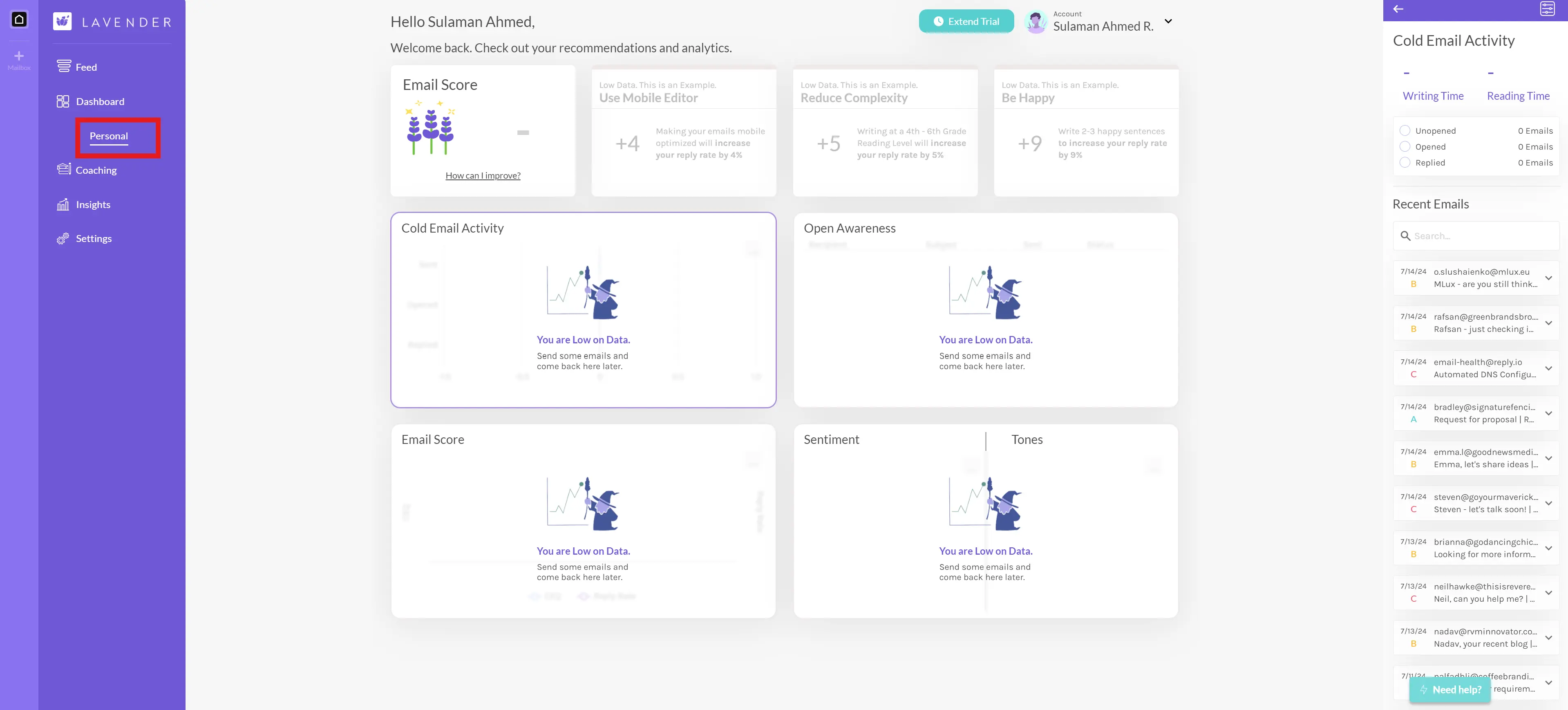Click the How can I improve link
This screenshot has height=710, width=1568.
[x=483, y=175]
